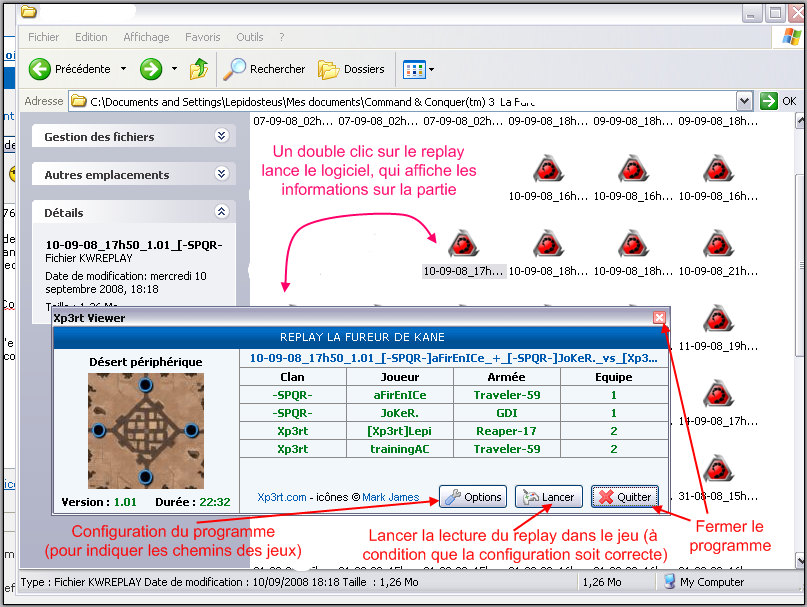Open the forward history dropdown arrow
This screenshot has width=807, height=607.
[x=174, y=68]
